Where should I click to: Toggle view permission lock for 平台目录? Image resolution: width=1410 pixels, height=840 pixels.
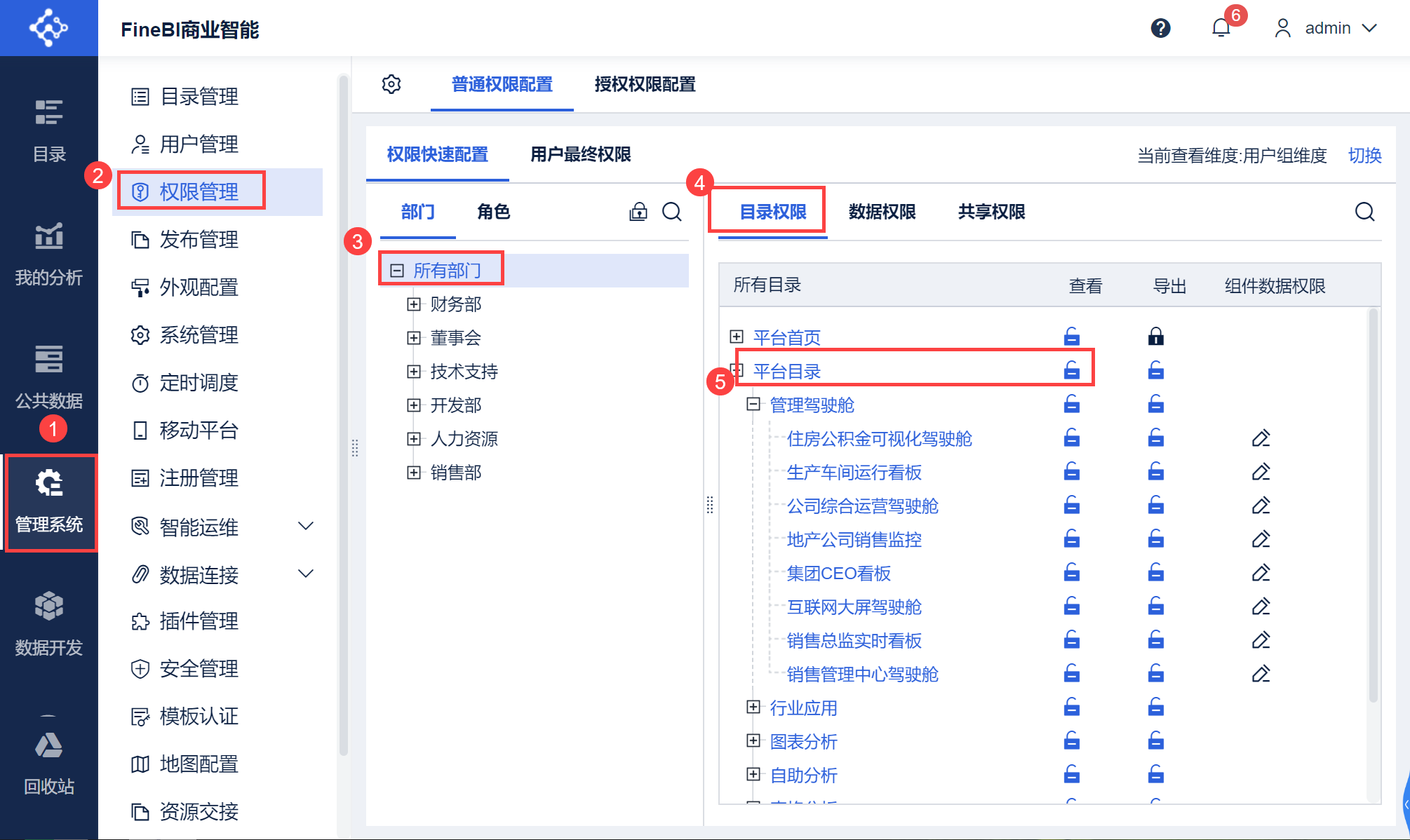[x=1071, y=370]
